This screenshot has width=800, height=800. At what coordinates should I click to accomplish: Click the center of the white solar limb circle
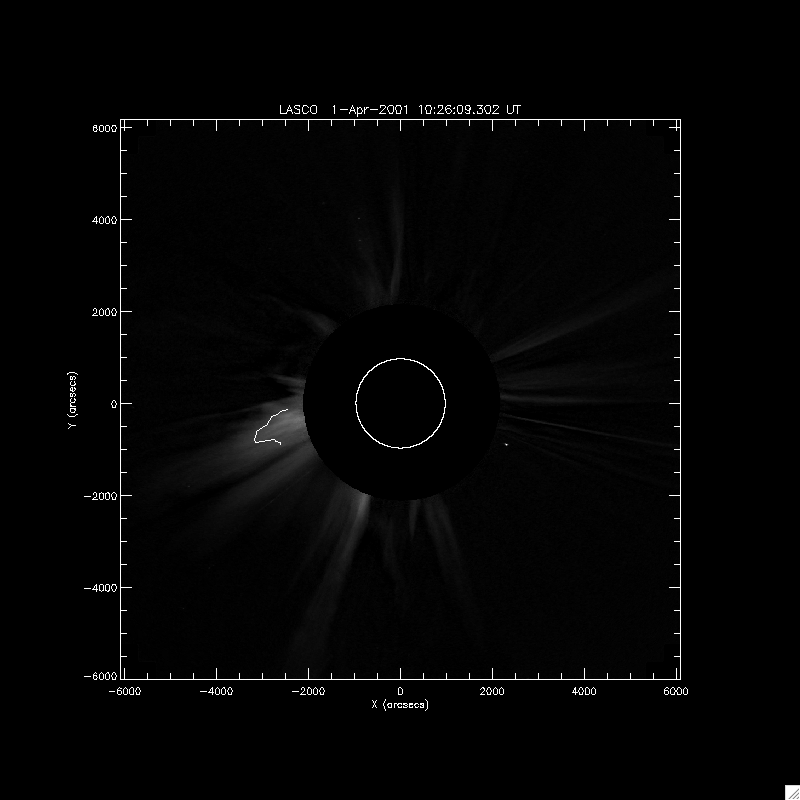click(400, 403)
